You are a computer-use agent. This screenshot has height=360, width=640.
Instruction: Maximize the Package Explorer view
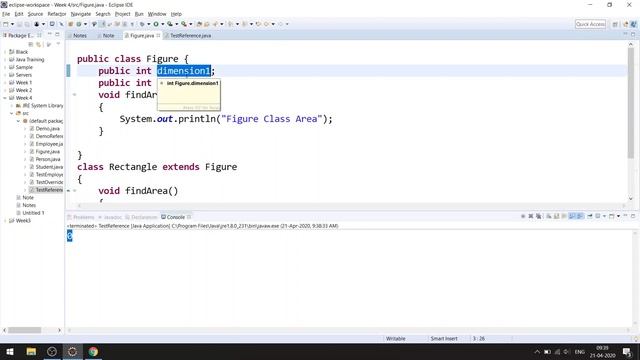coord(58,35)
